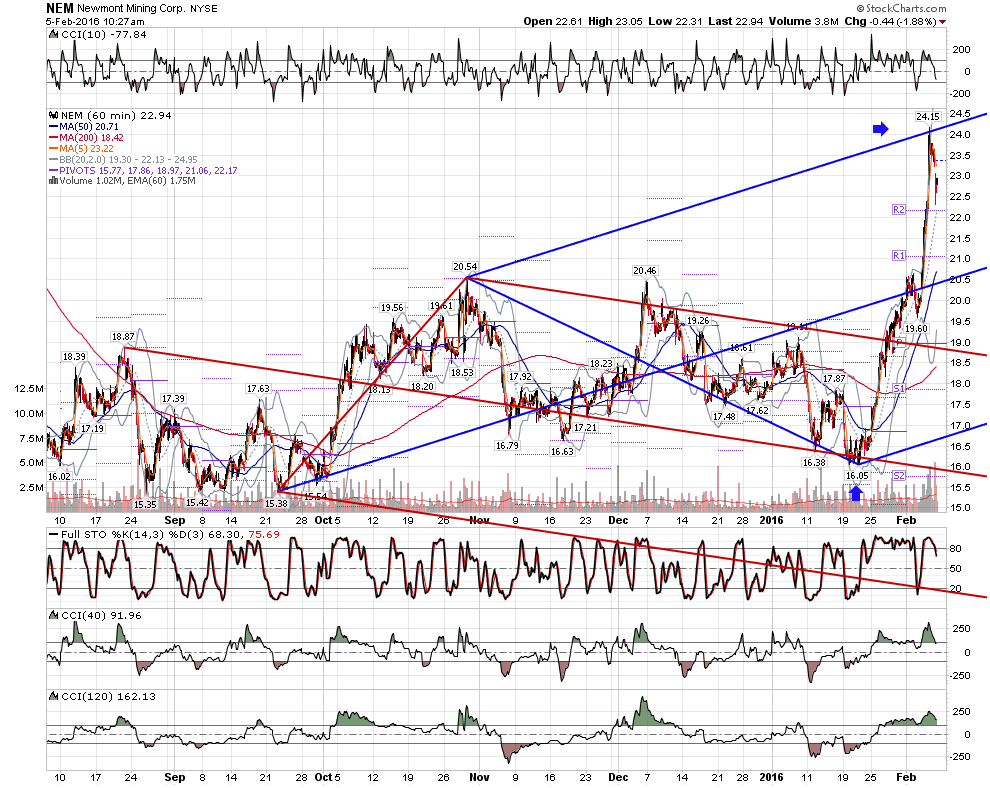
Task: Click the Volume 1.02M, EMA(60) legend entry
Action: [x=122, y=181]
